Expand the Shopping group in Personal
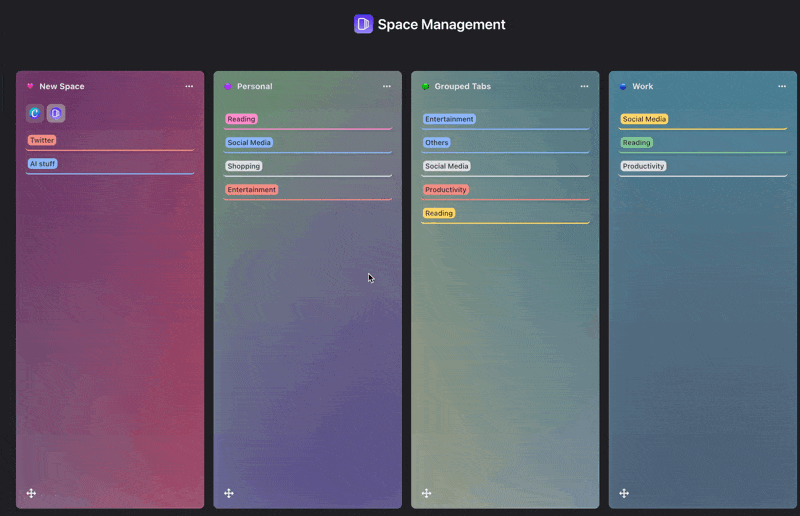This screenshot has height=516, width=800. click(x=243, y=166)
